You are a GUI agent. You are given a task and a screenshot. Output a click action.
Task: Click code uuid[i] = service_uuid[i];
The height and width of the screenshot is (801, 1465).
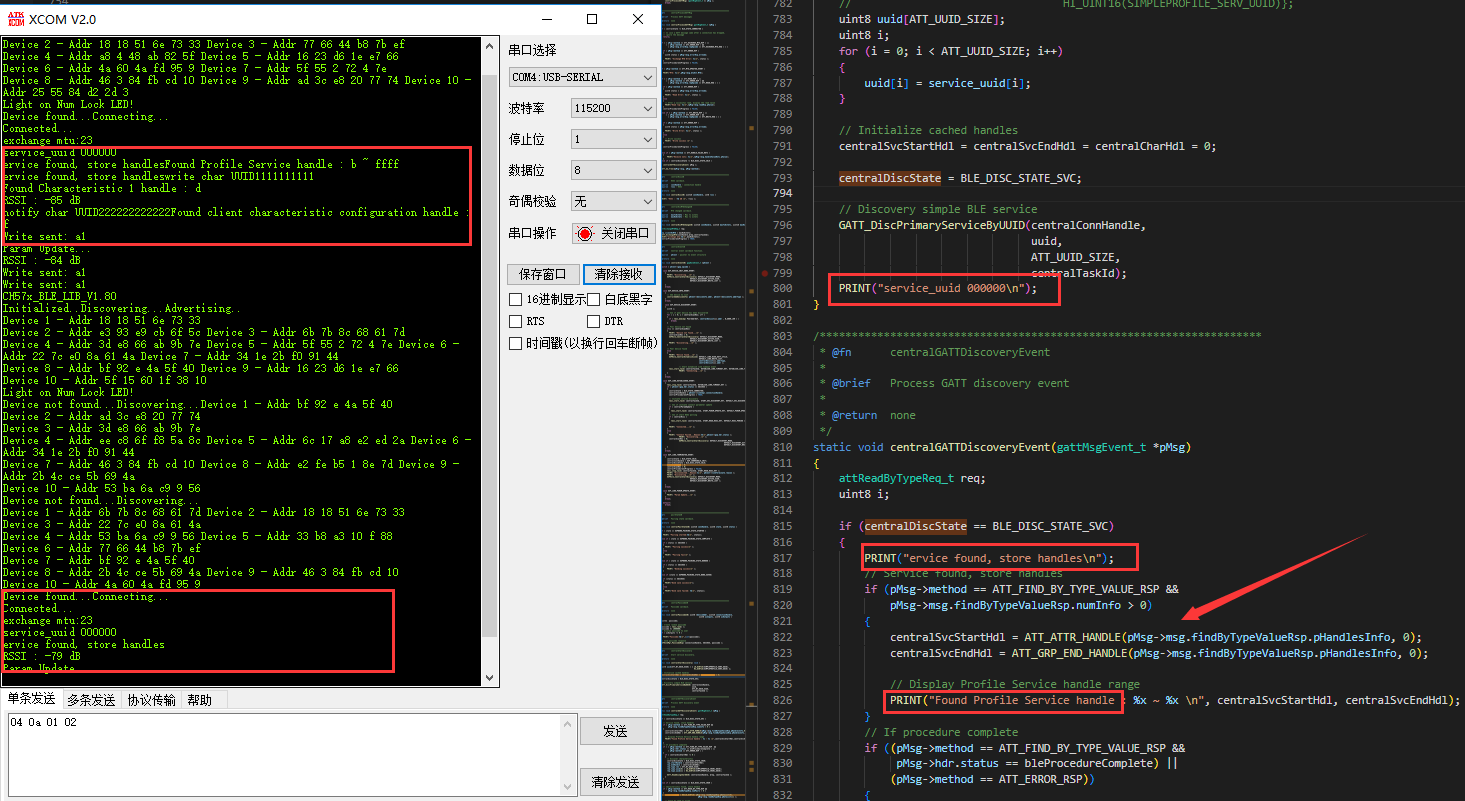[x=947, y=83]
